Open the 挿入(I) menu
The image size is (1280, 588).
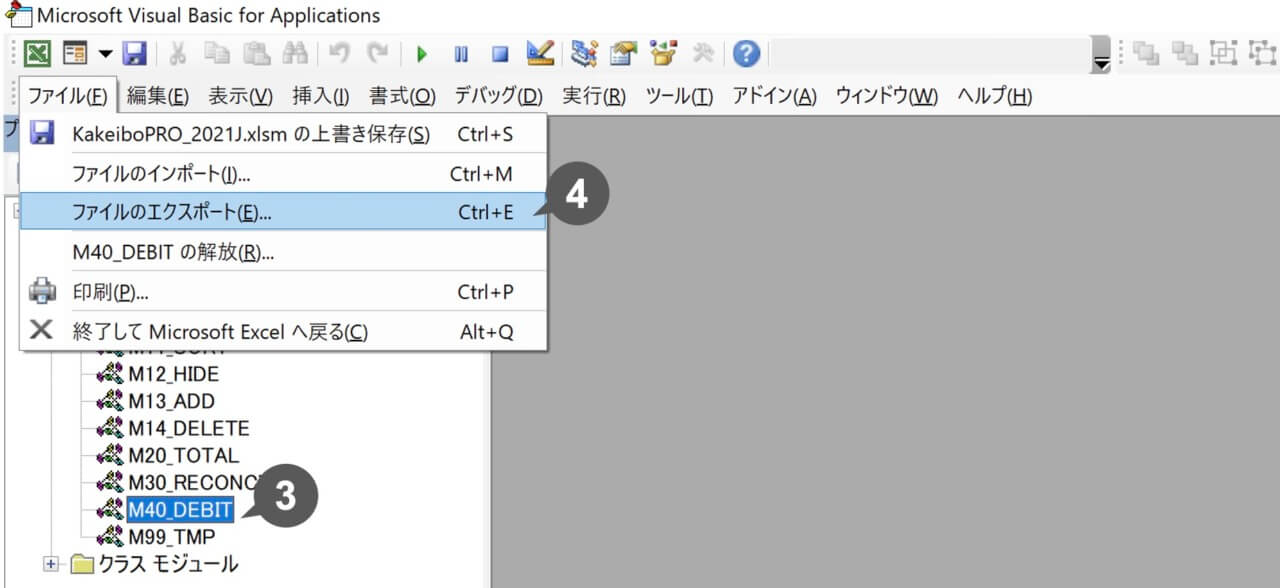click(320, 96)
